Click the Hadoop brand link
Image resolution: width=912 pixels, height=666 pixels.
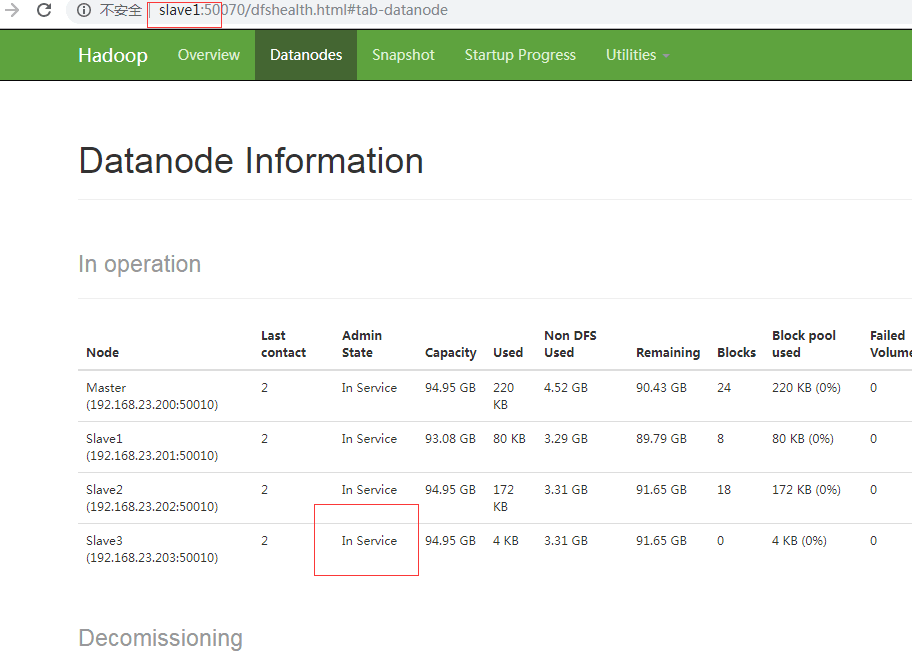tap(113, 55)
